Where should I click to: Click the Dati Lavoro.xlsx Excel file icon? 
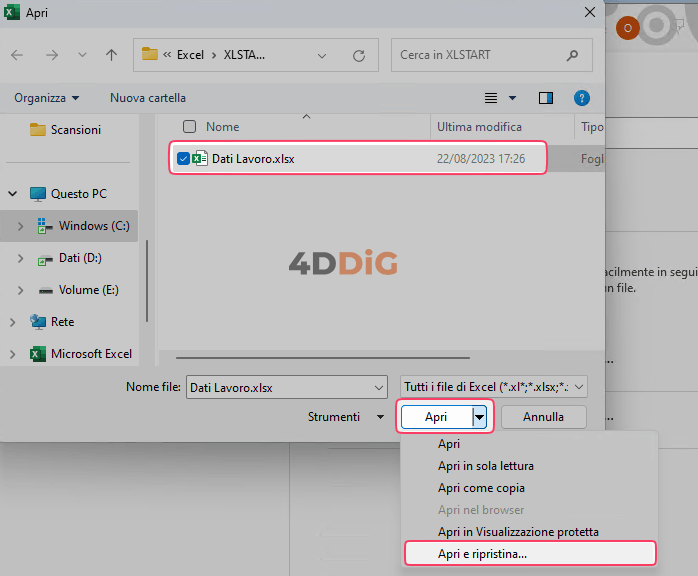point(199,158)
